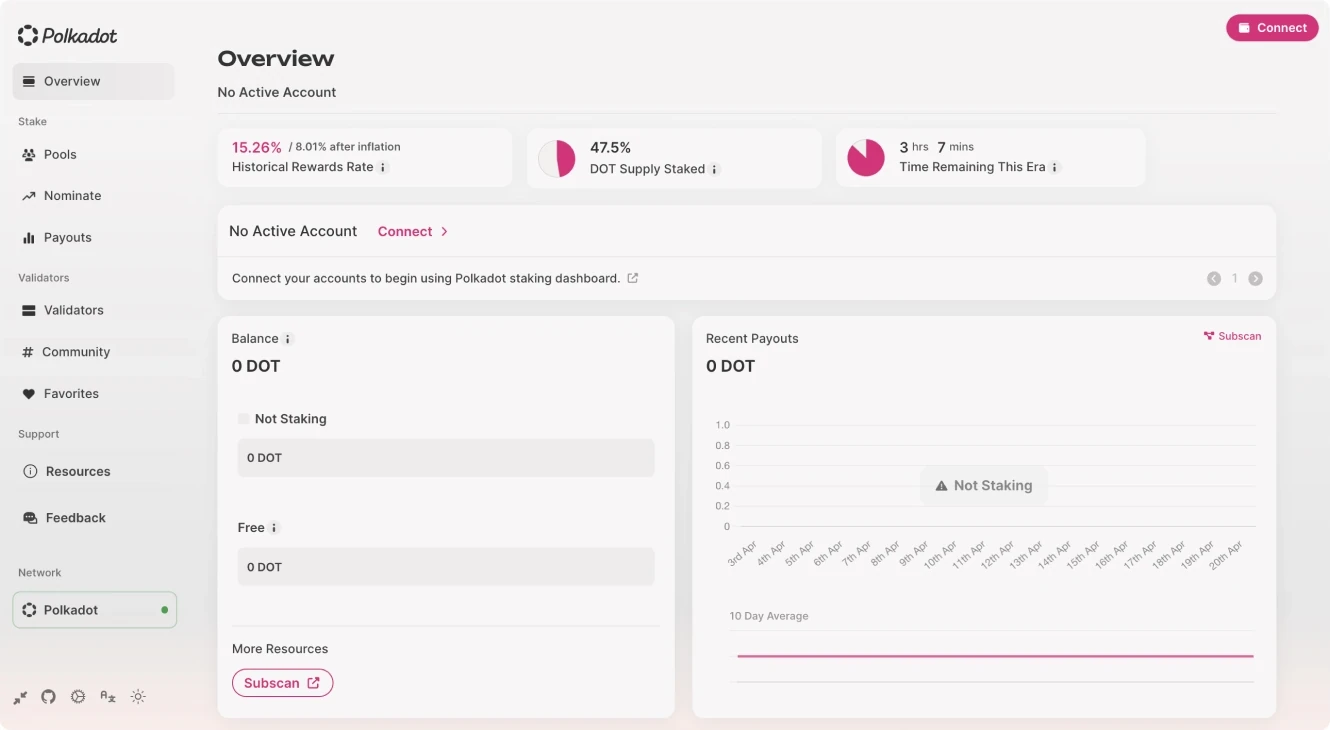Open the Overview menu item
This screenshot has width=1330, height=730.
pos(93,81)
